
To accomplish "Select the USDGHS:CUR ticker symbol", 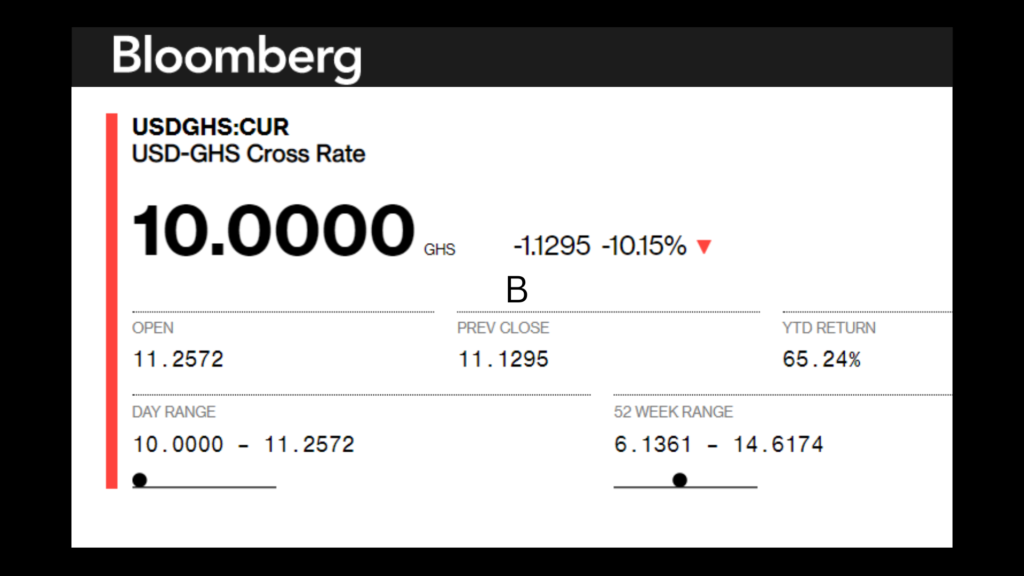I will [210, 127].
